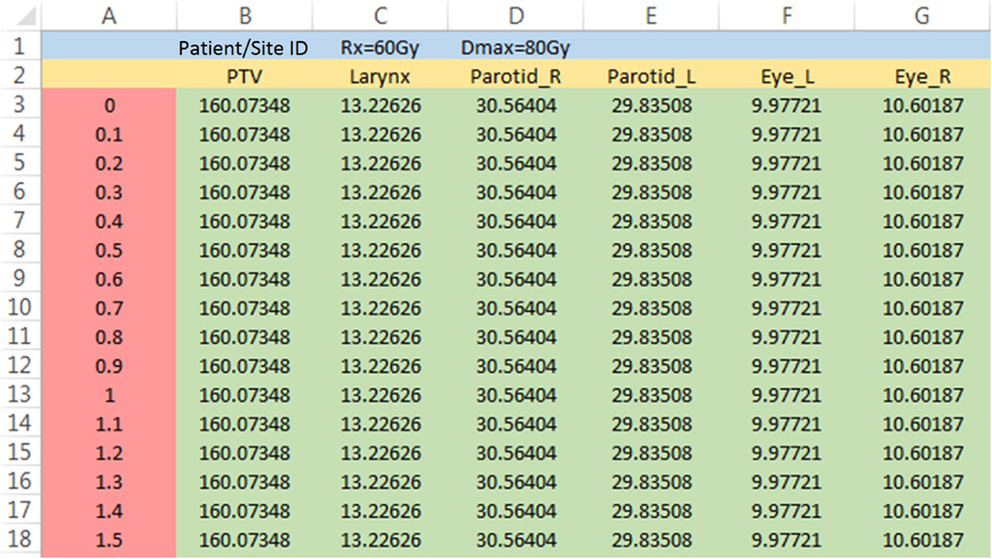
Task: Click Parotid_R value 30.56404 in row 14
Action: click(516, 424)
